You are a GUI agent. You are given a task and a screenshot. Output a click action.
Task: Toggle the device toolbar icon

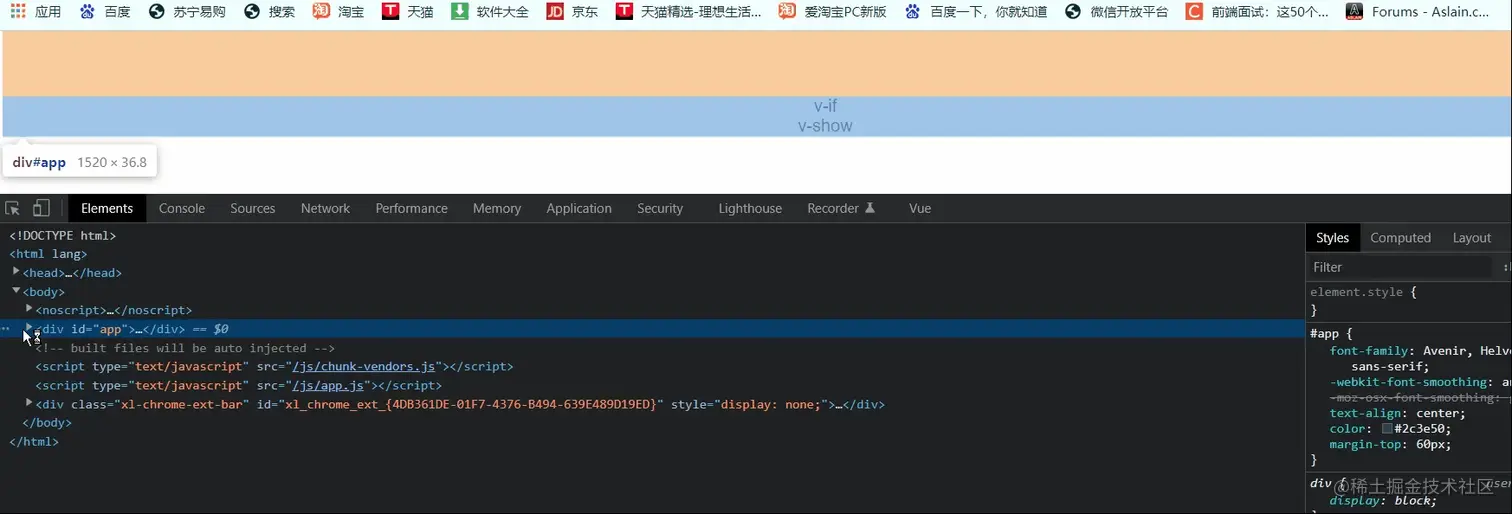(x=41, y=208)
